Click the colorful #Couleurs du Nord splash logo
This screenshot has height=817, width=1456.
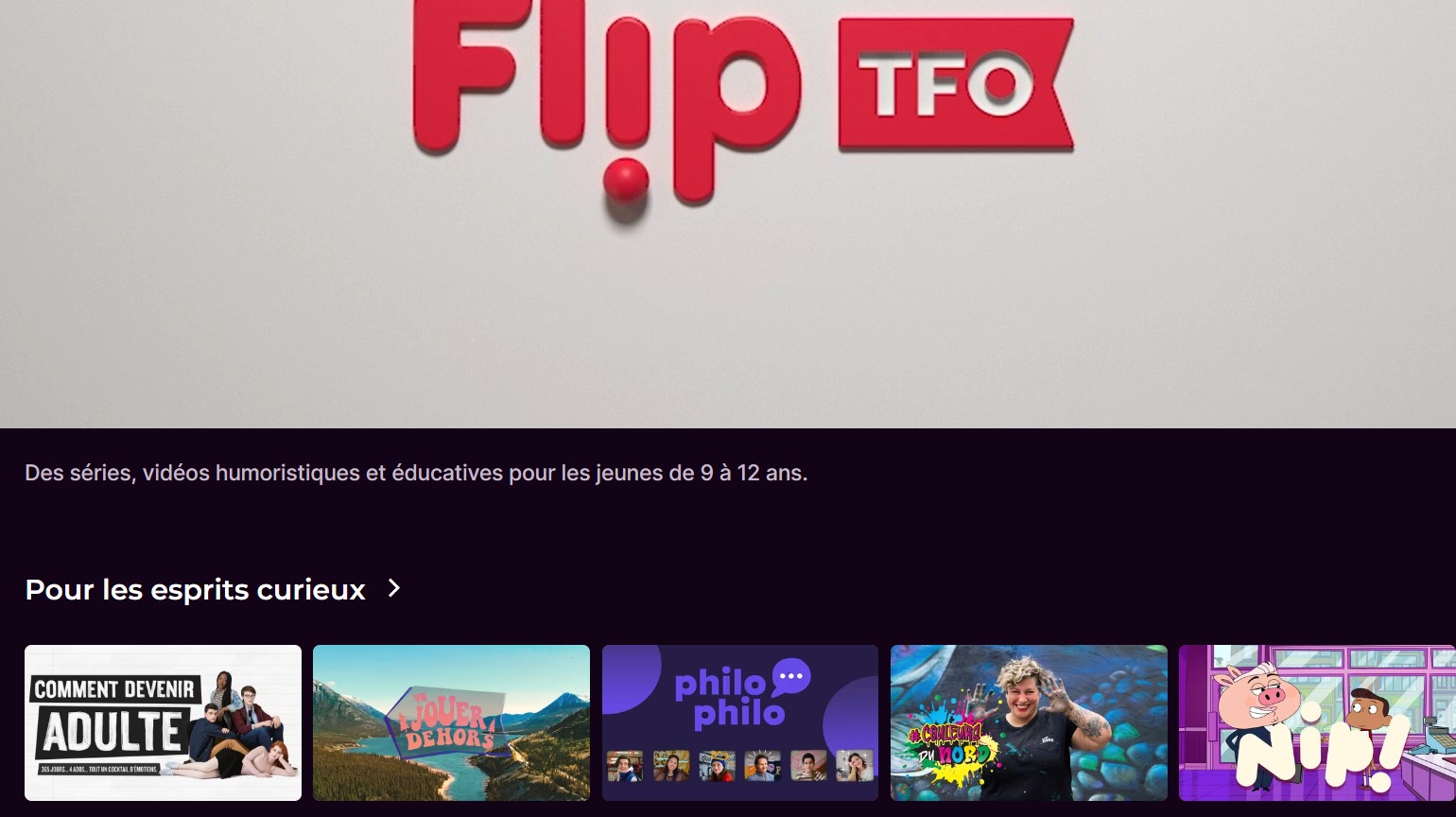click(951, 743)
